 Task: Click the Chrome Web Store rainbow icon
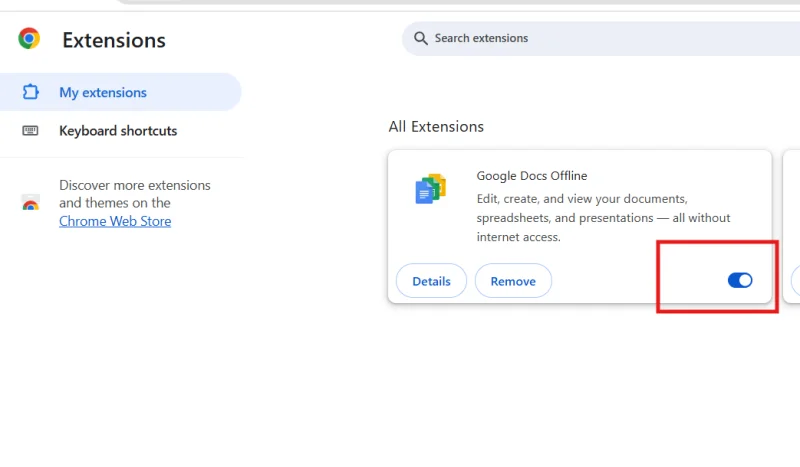pyautogui.click(x=31, y=203)
